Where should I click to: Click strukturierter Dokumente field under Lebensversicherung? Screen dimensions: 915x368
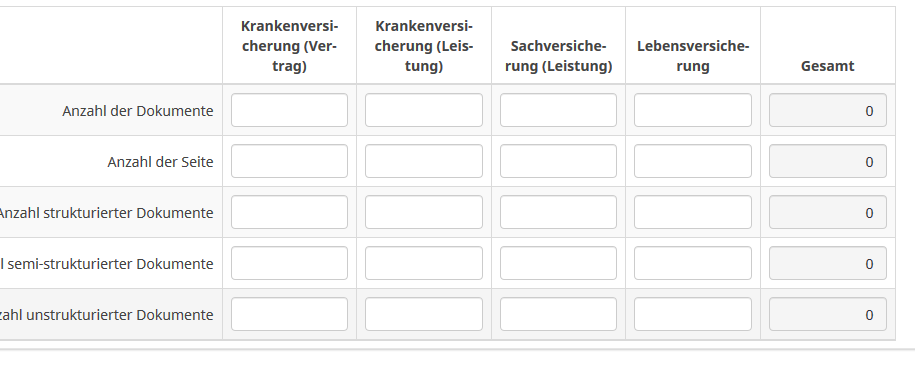693,212
